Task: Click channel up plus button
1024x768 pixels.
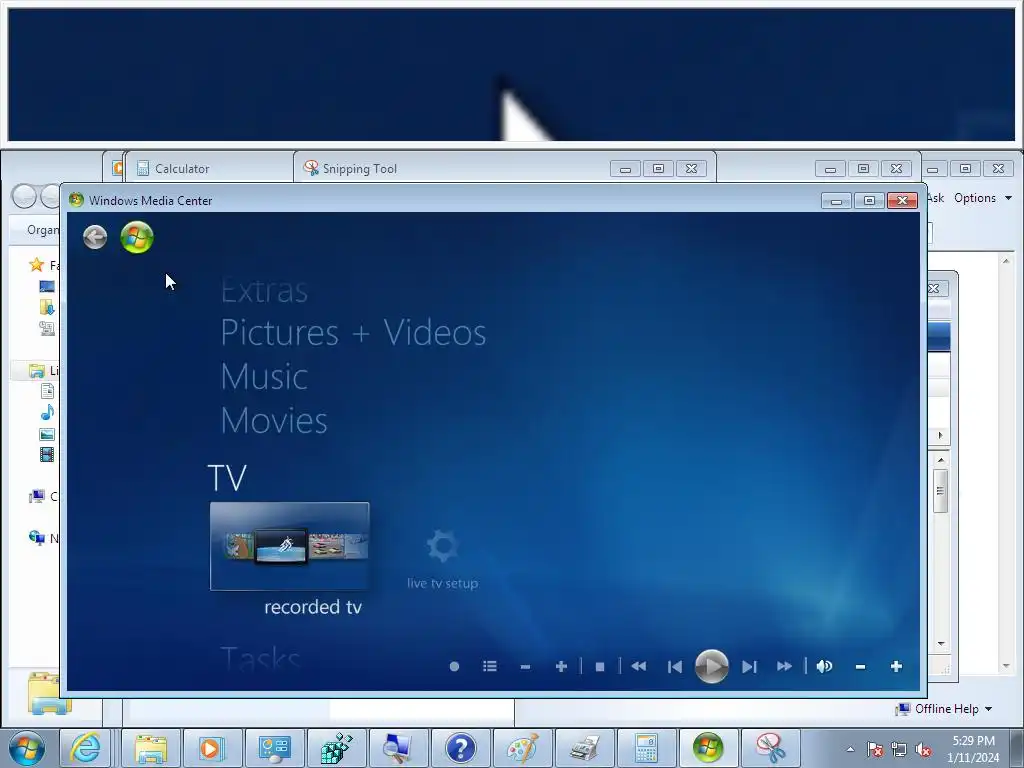Action: (561, 666)
